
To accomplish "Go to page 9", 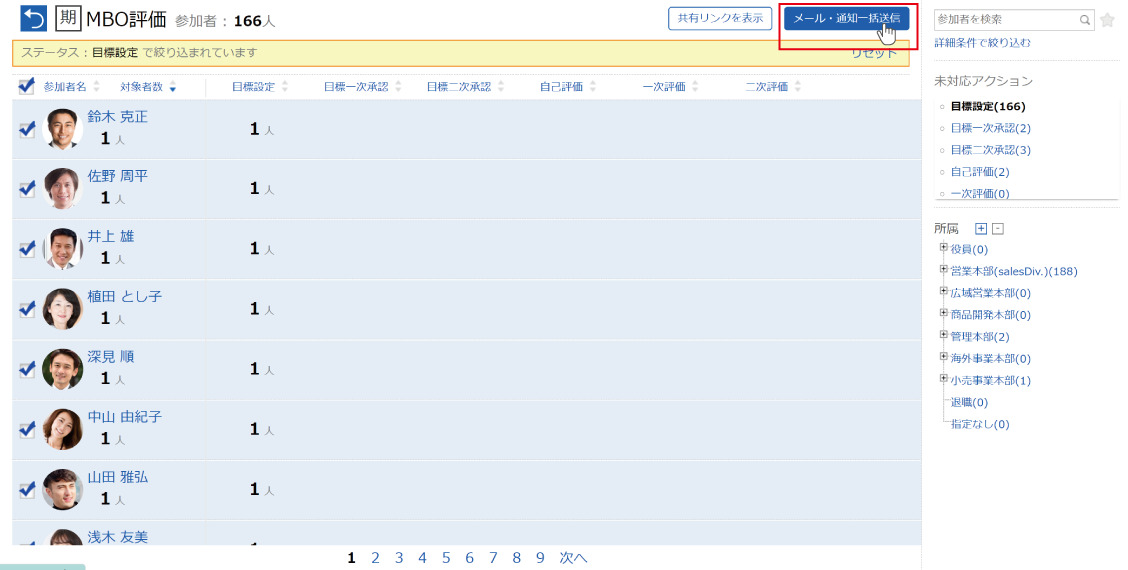I will pos(540,558).
